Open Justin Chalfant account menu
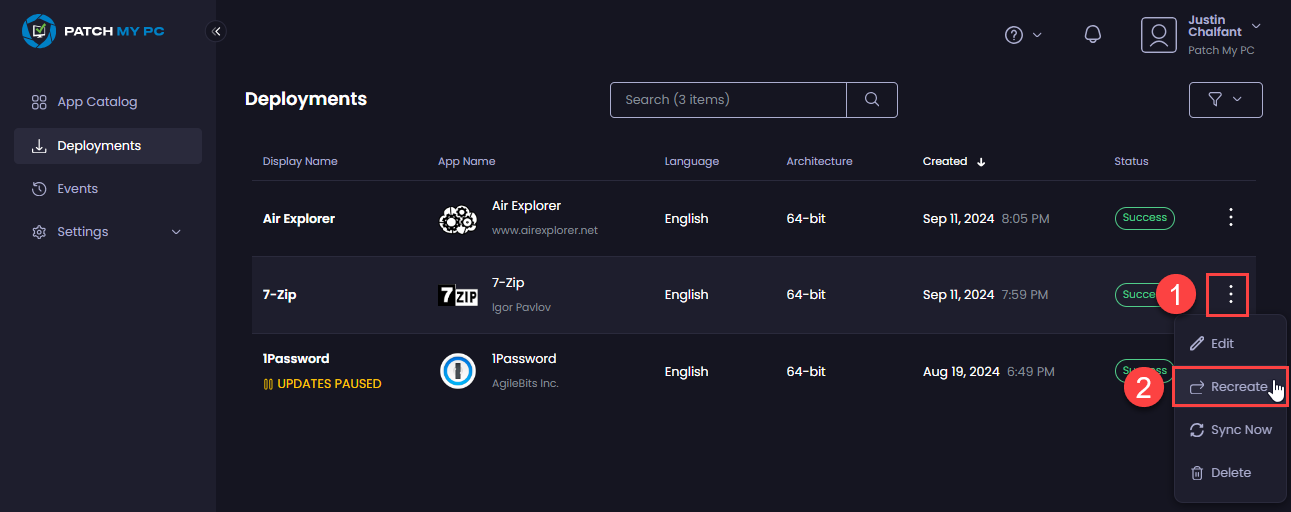 point(1200,35)
